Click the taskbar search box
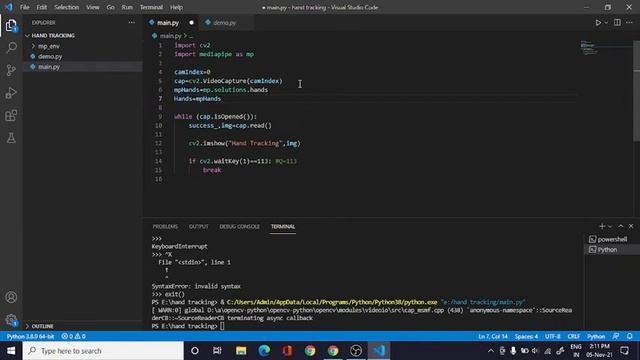Image resolution: width=640 pixels, height=360 pixels. click(x=103, y=351)
